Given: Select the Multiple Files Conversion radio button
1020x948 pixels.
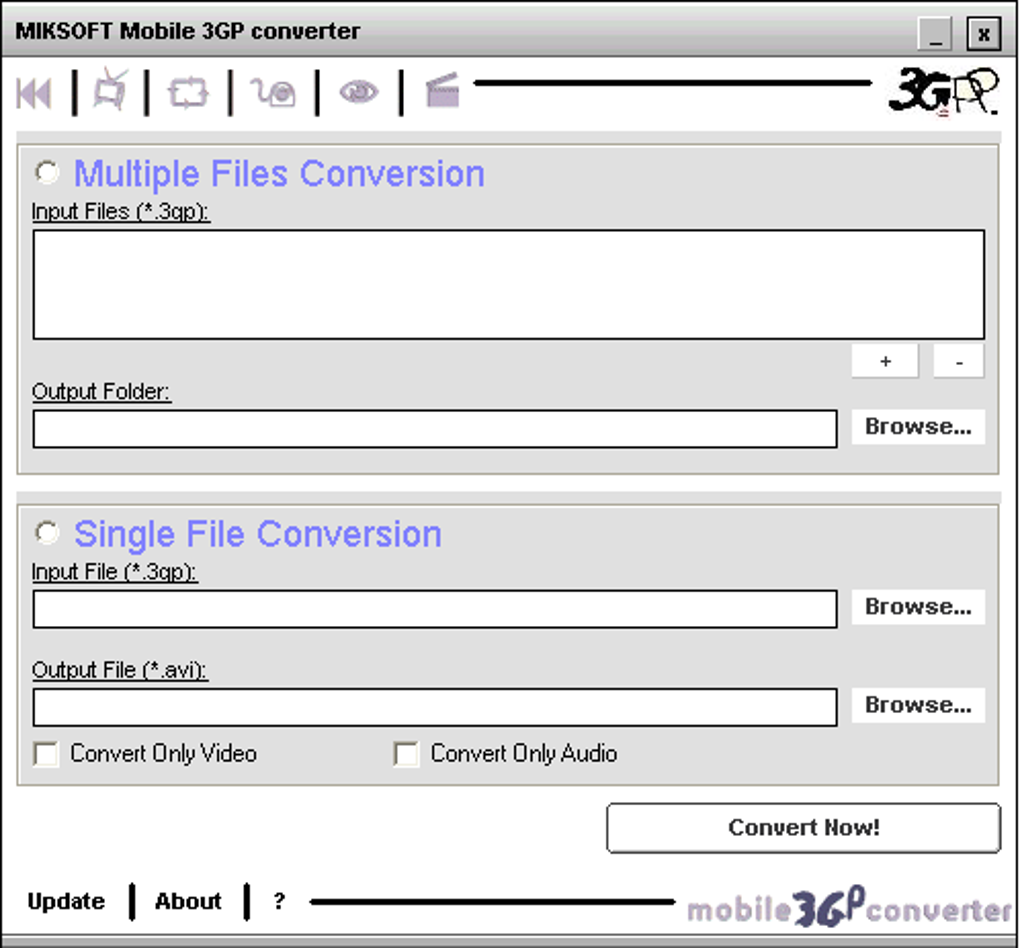Looking at the screenshot, I should (x=47, y=172).
